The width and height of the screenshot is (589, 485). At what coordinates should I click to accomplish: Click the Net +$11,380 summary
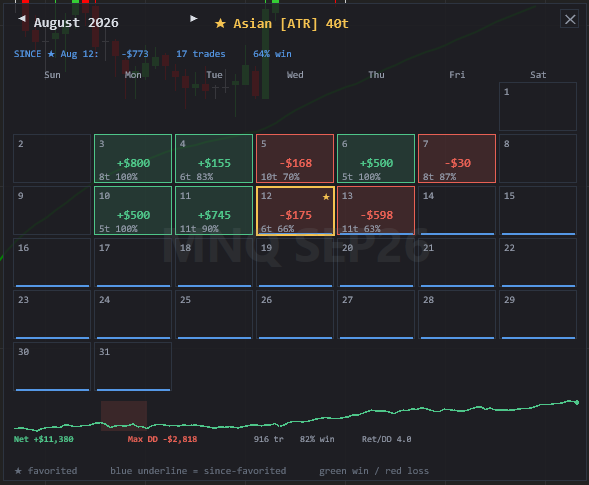(44, 439)
